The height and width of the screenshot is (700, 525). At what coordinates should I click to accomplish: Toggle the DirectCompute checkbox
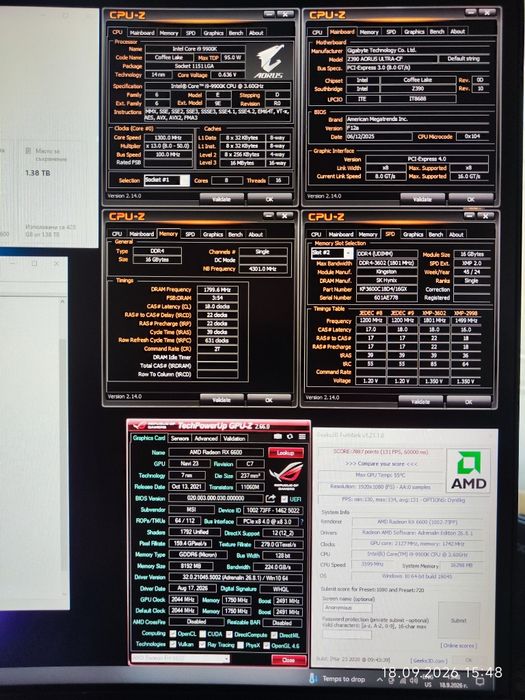tap(229, 634)
